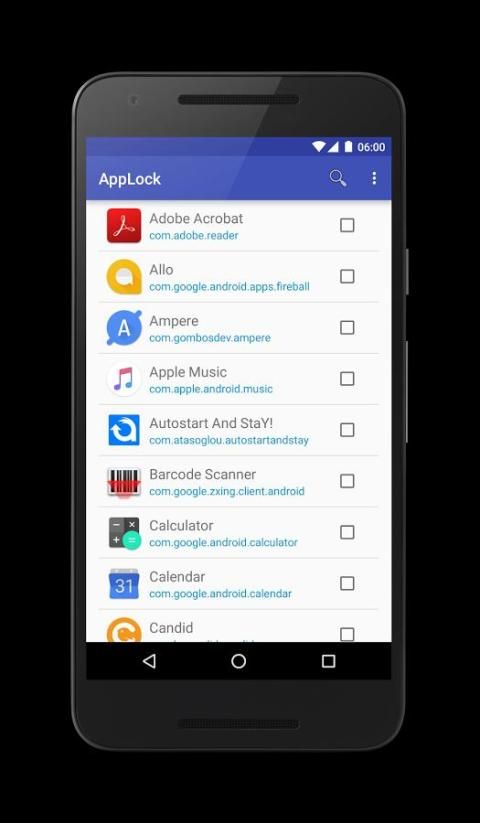The height and width of the screenshot is (823, 480).
Task: Tap the Barcode Scanner icon
Action: coord(124,482)
